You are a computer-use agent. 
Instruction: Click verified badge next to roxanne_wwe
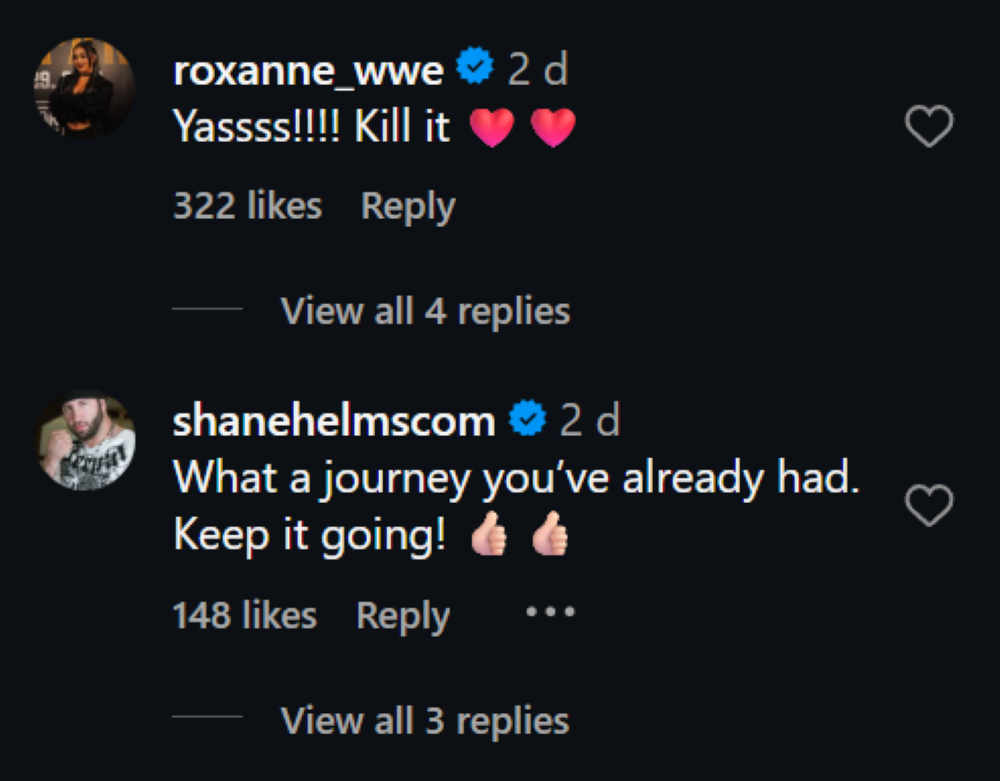tap(475, 69)
